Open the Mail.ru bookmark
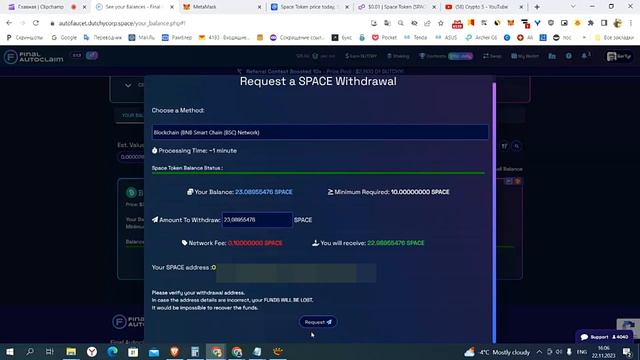 pyautogui.click(x=142, y=37)
